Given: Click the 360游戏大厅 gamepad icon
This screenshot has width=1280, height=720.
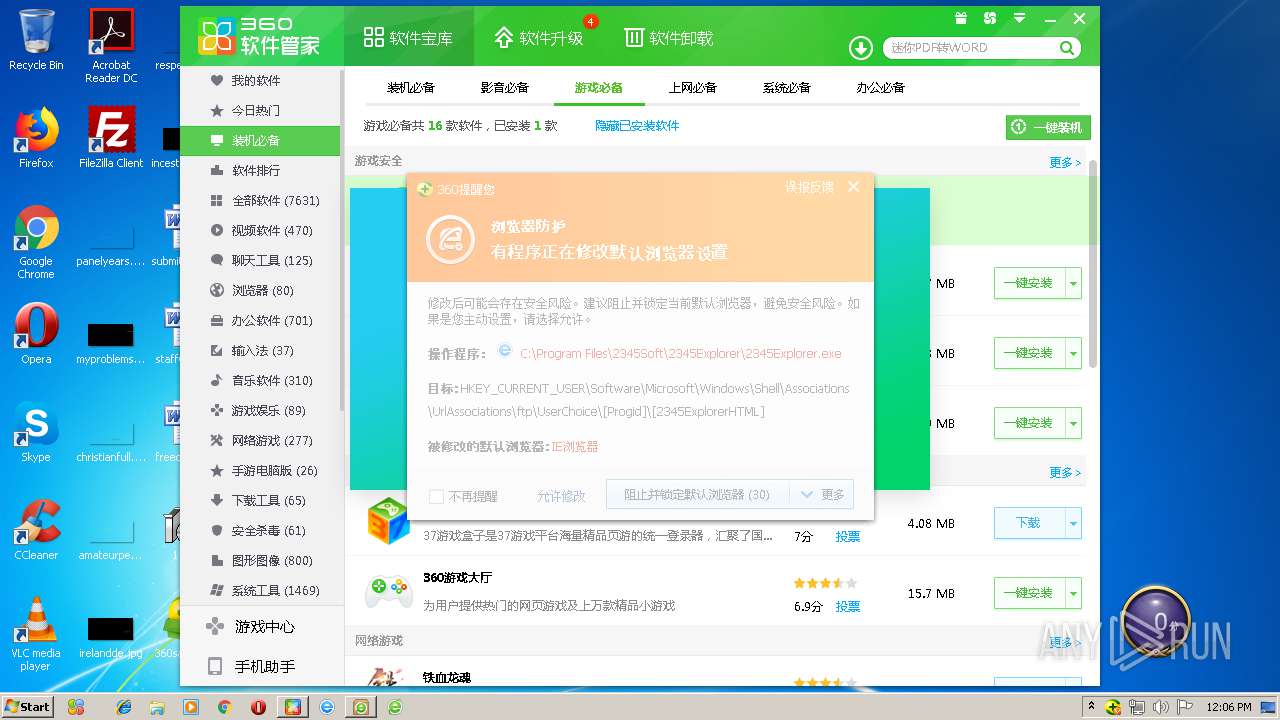Looking at the screenshot, I should 388,590.
